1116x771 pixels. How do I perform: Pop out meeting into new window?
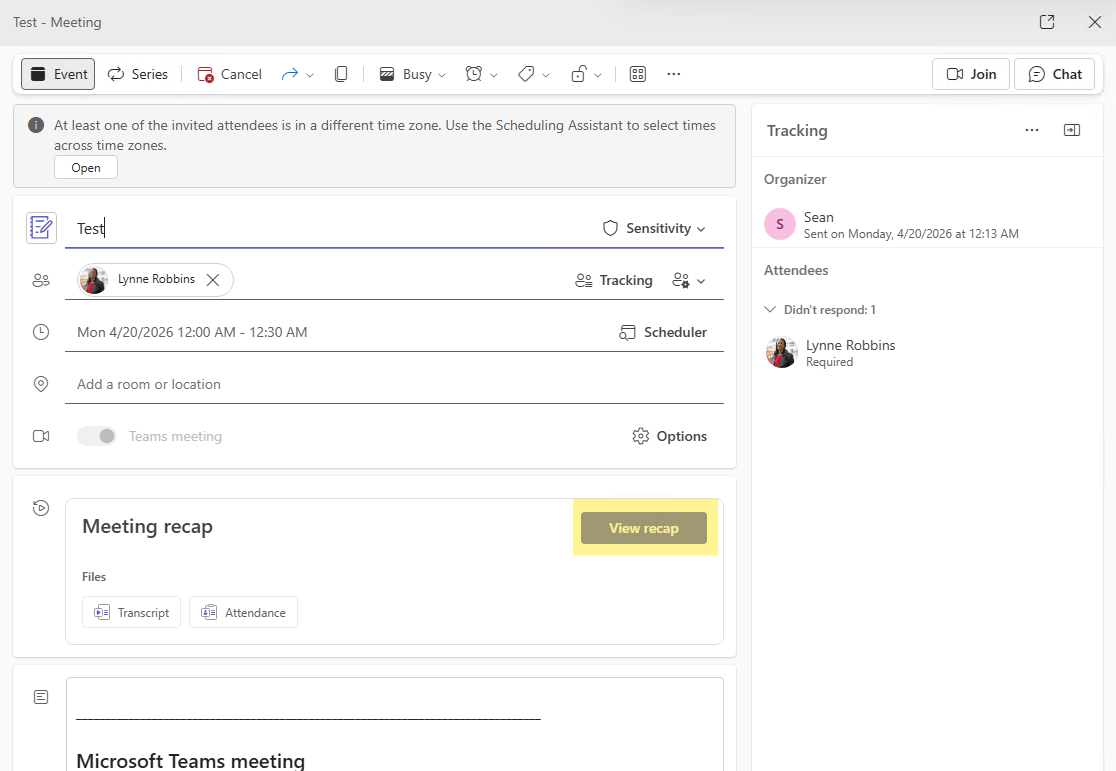(1047, 22)
